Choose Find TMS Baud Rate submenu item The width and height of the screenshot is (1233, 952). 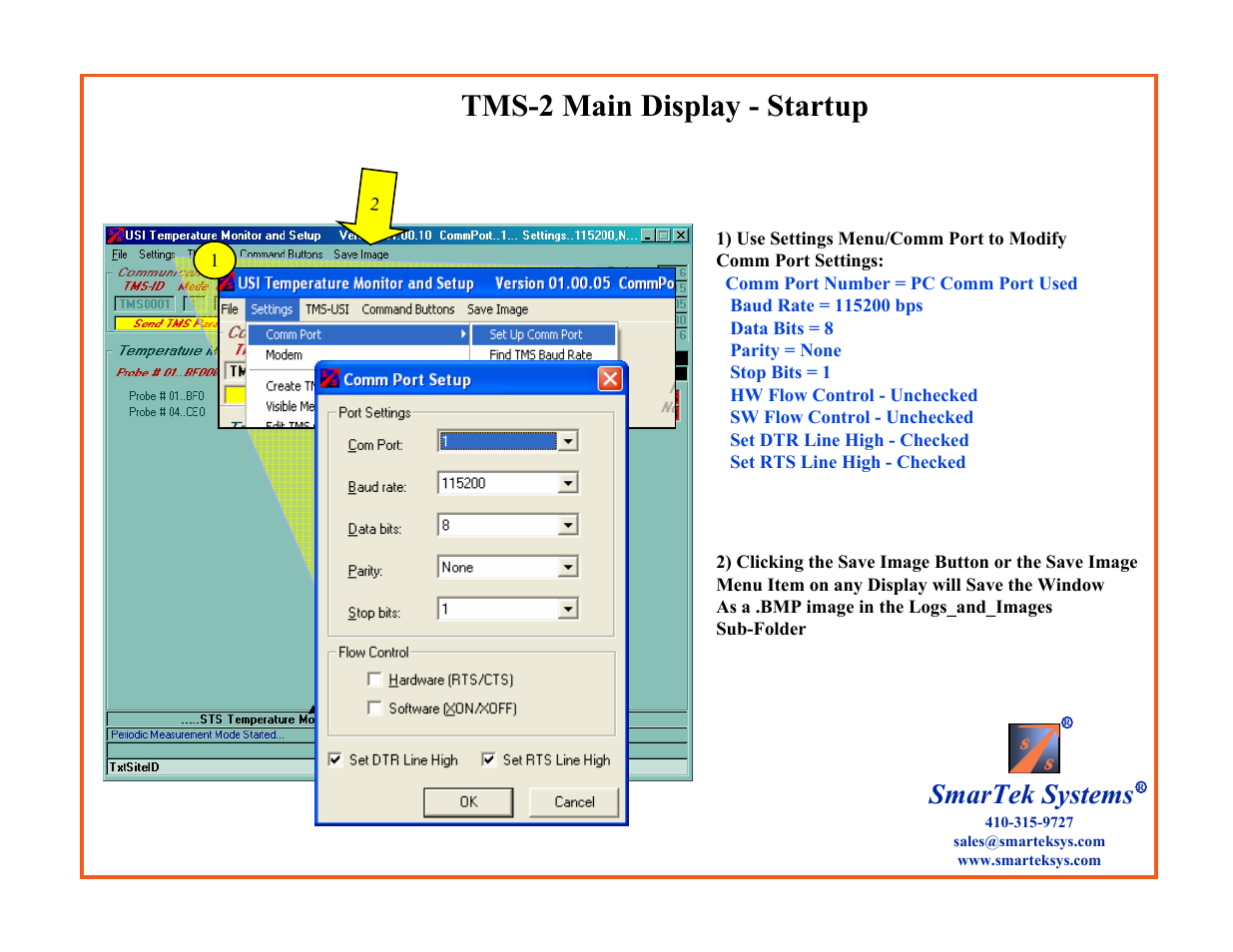coord(543,354)
